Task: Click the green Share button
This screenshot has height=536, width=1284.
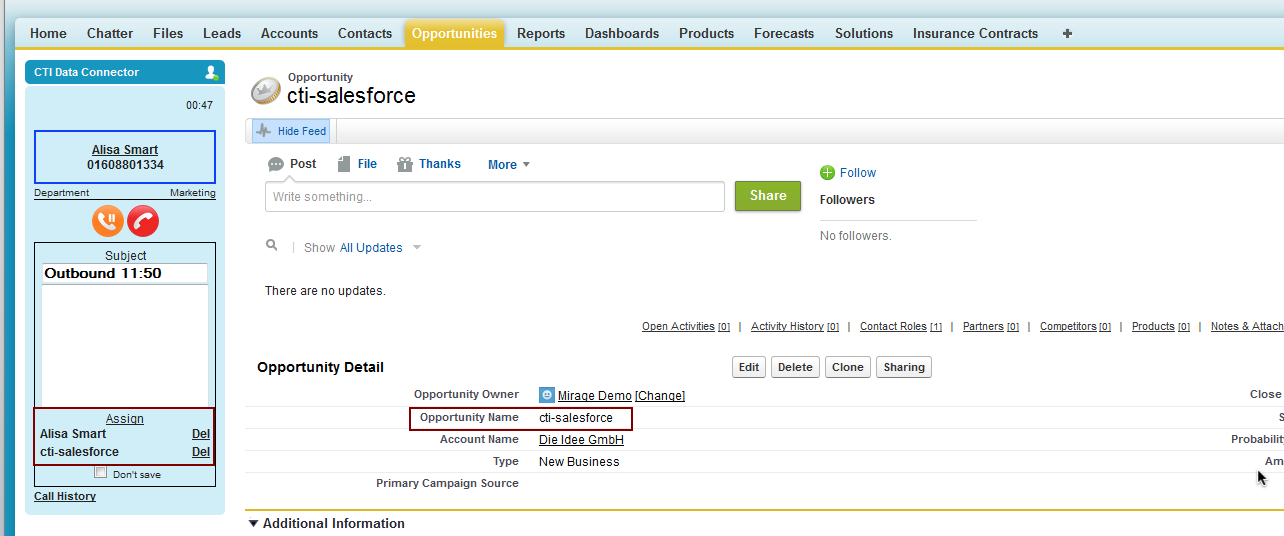Action: pyautogui.click(x=768, y=196)
